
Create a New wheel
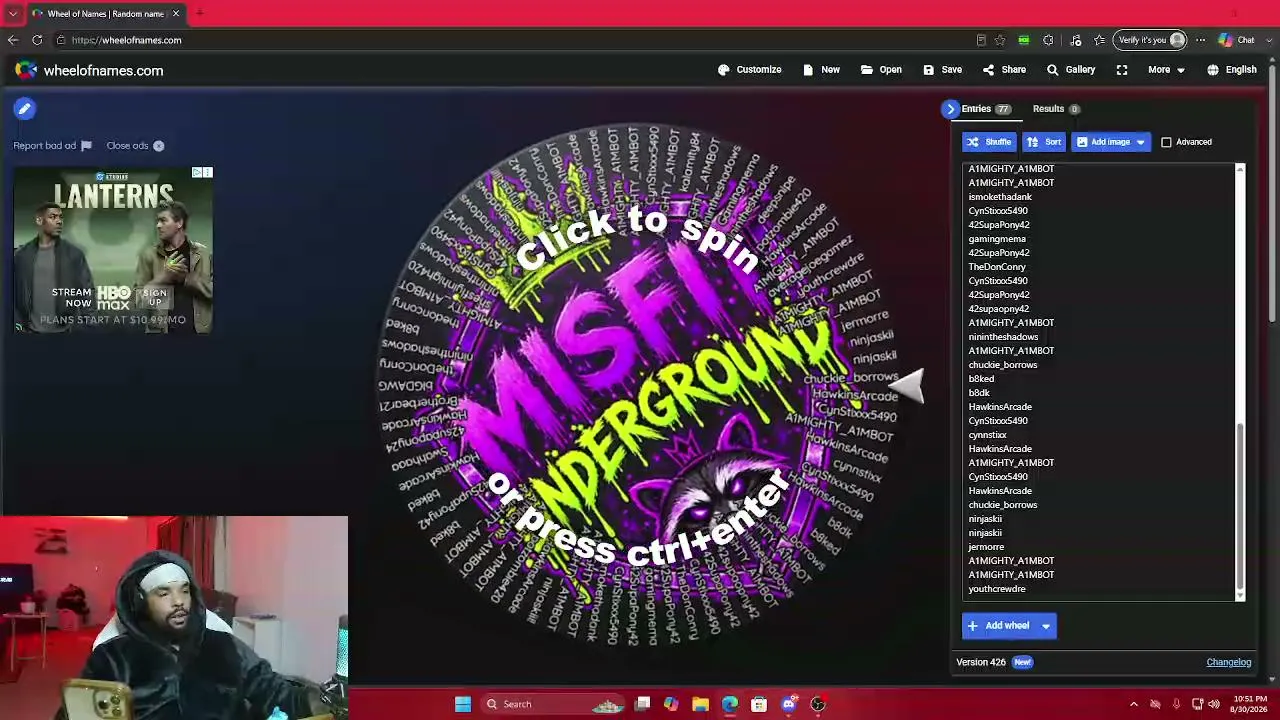coord(821,70)
